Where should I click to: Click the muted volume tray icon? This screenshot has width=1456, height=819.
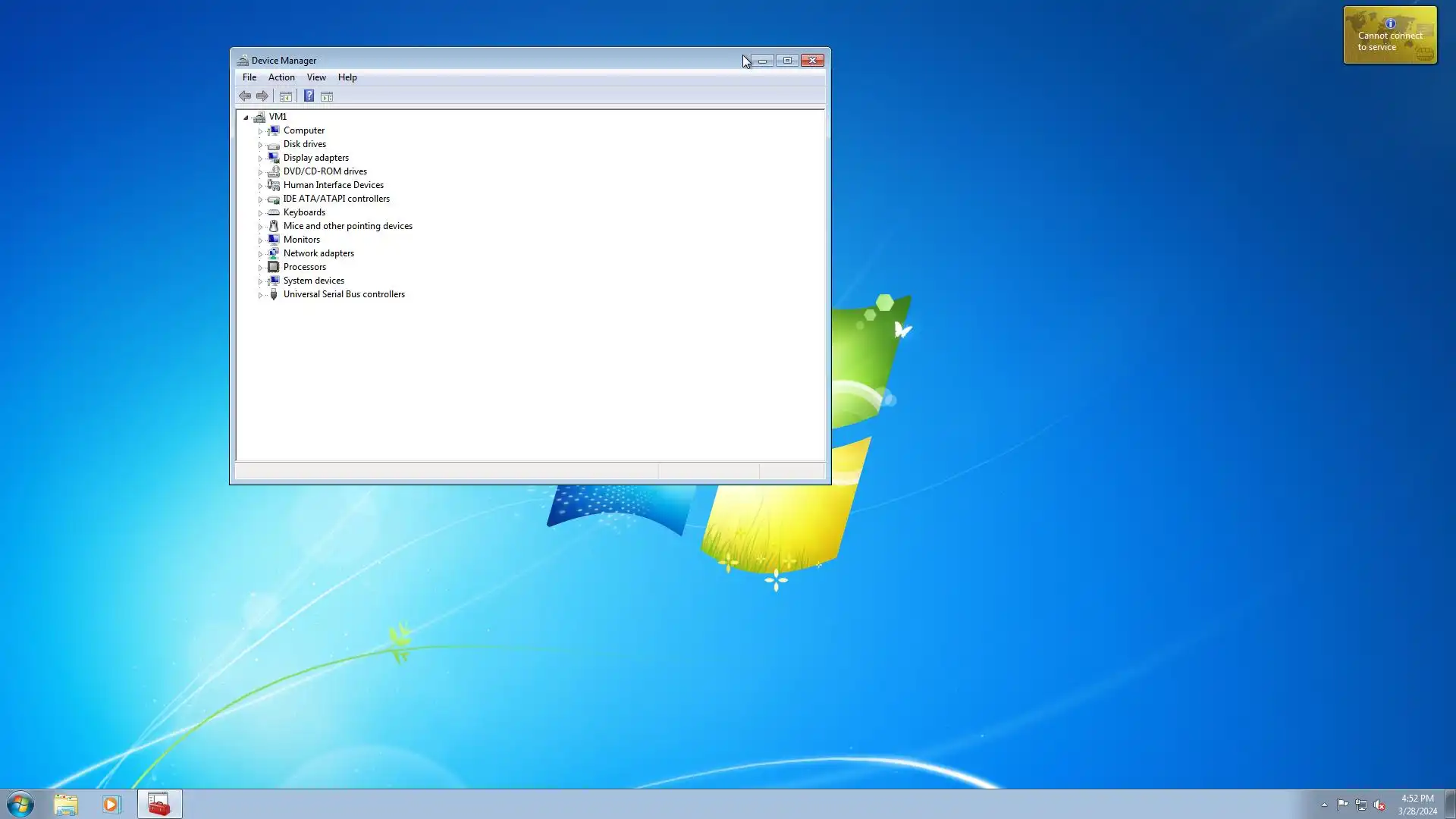1379,805
